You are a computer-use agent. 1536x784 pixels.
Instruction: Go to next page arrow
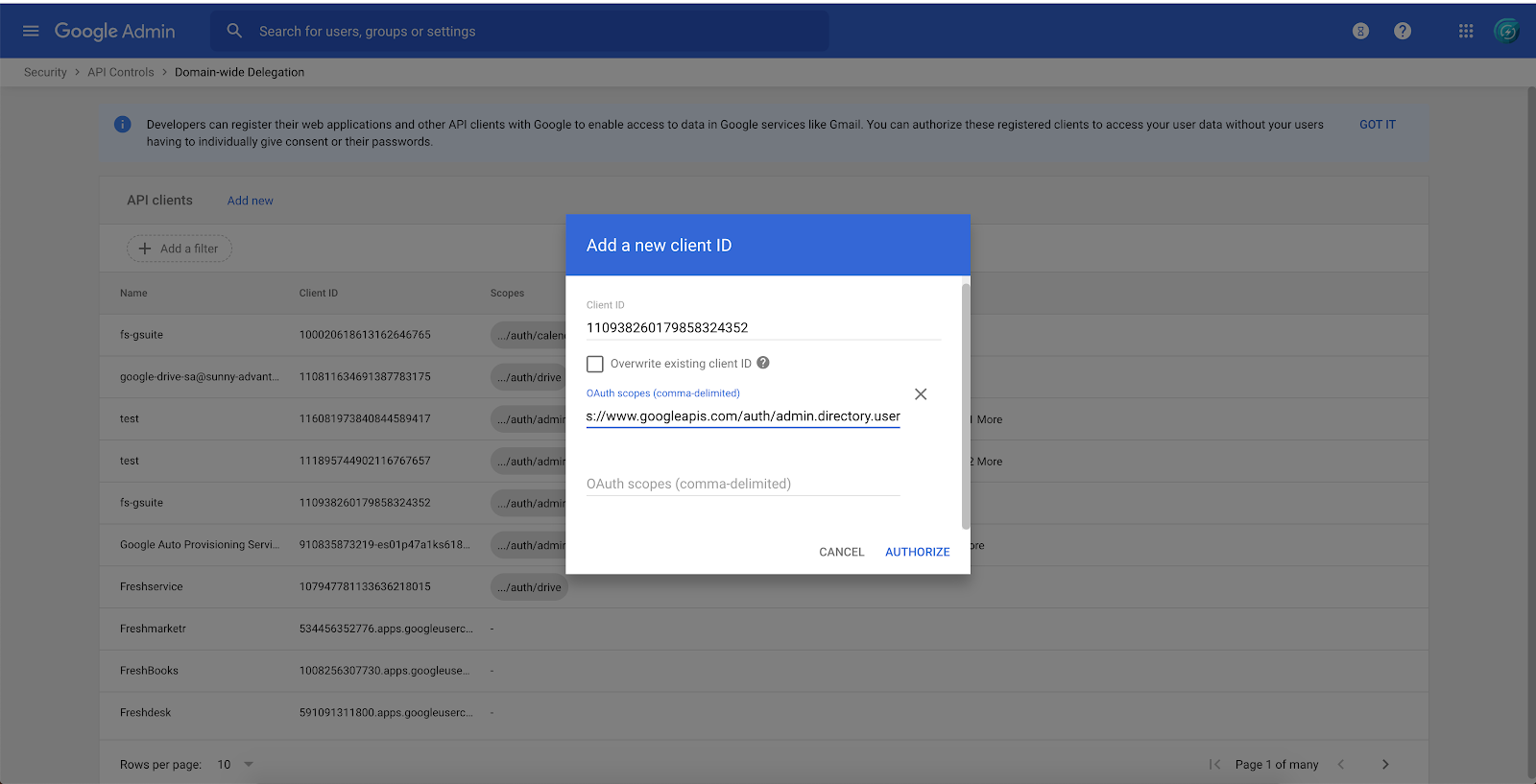coord(1385,765)
